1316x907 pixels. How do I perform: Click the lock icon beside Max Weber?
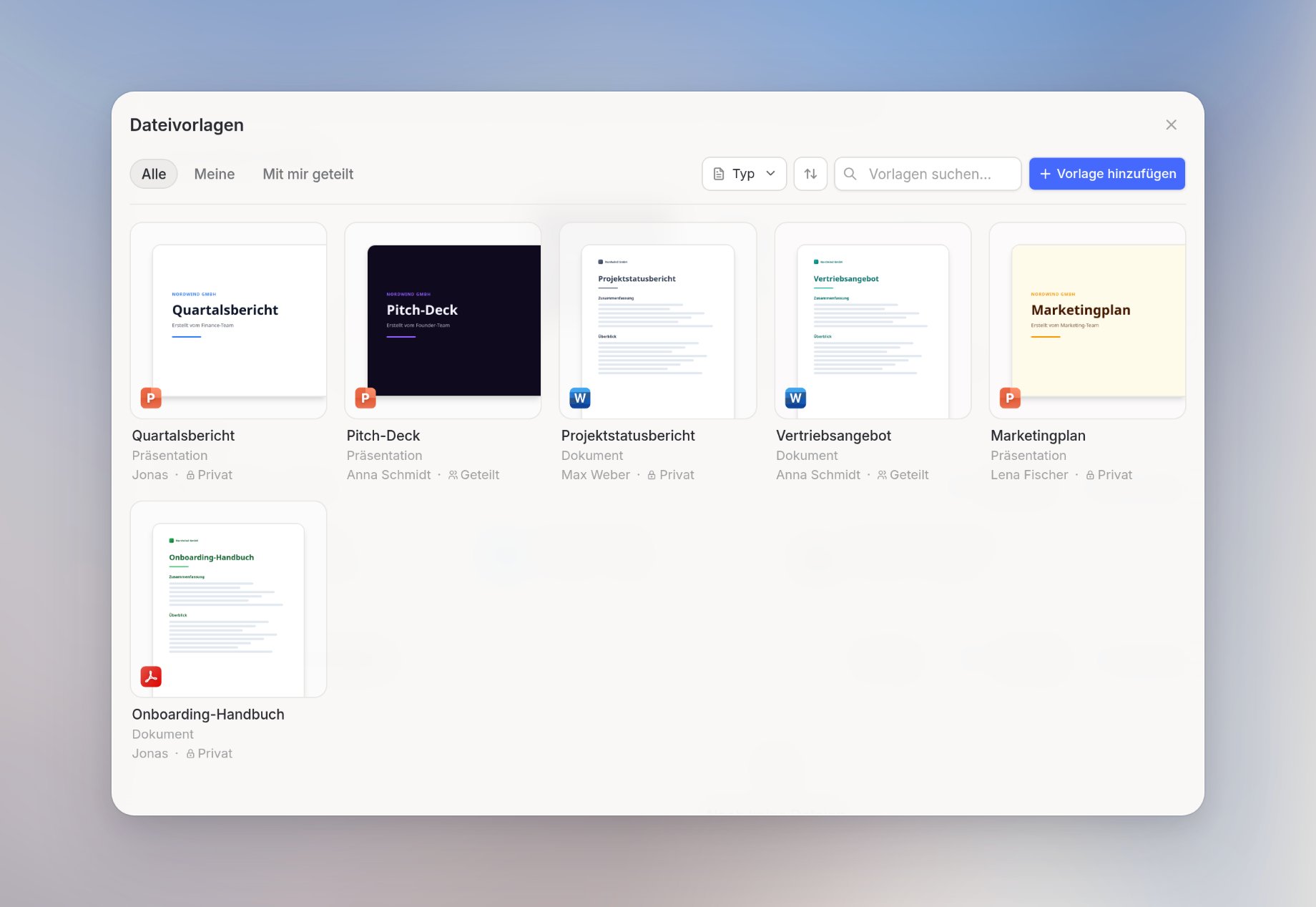(x=652, y=475)
